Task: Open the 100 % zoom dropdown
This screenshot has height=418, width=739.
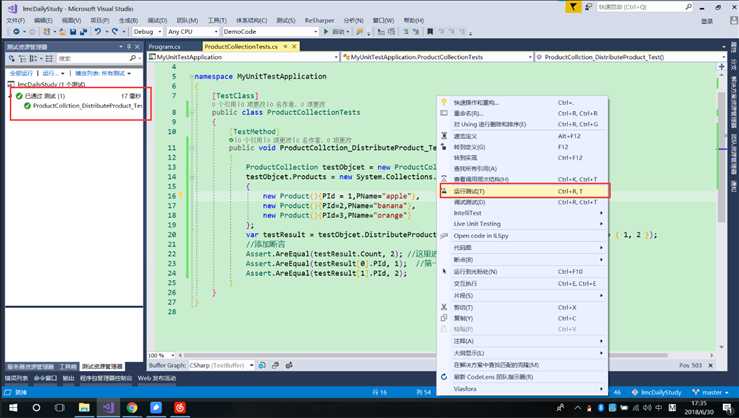Action: click(161, 355)
